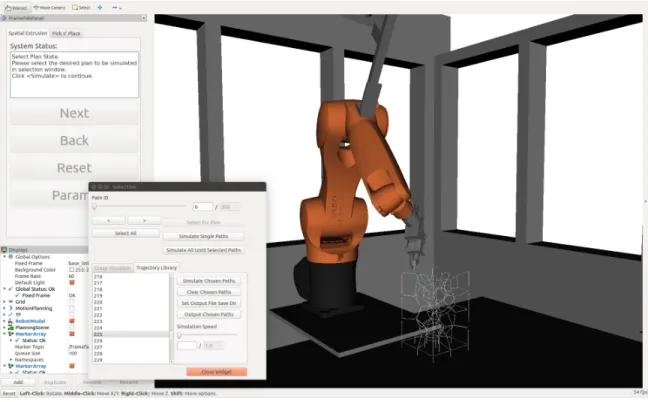Toggle the Default Light checkbox
The width and height of the screenshot is (648, 402).
point(72,283)
